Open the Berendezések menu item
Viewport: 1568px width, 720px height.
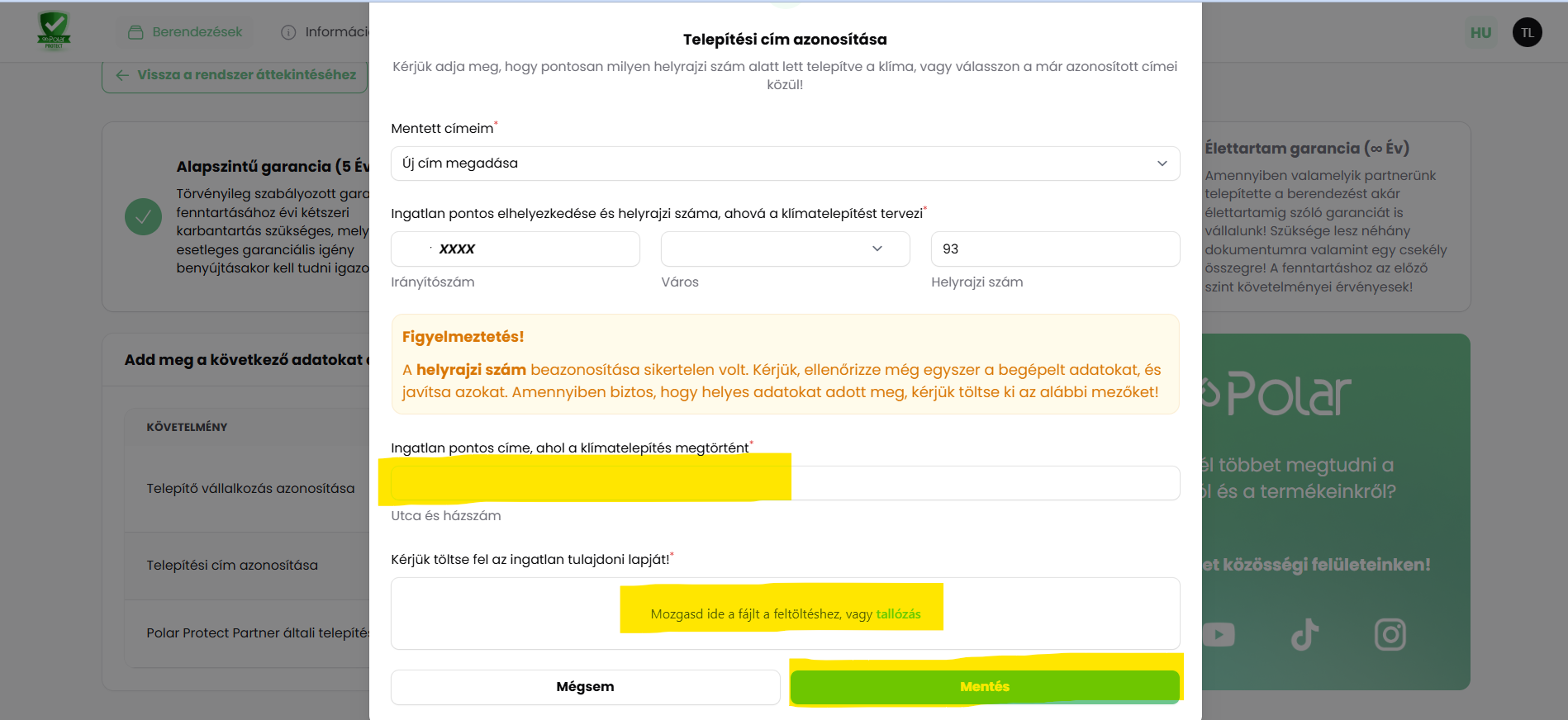pos(186,32)
